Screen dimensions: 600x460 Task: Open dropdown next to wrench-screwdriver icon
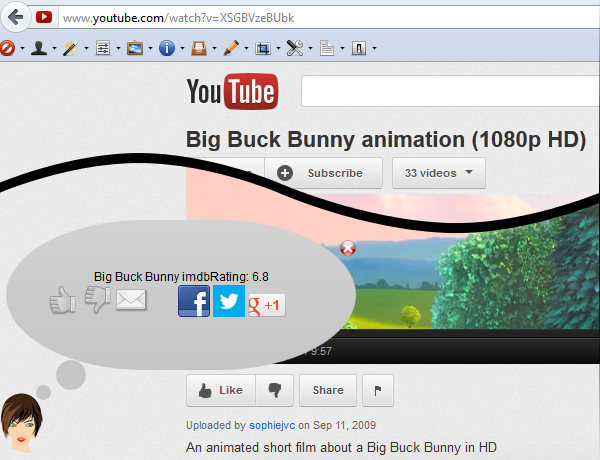tap(310, 48)
